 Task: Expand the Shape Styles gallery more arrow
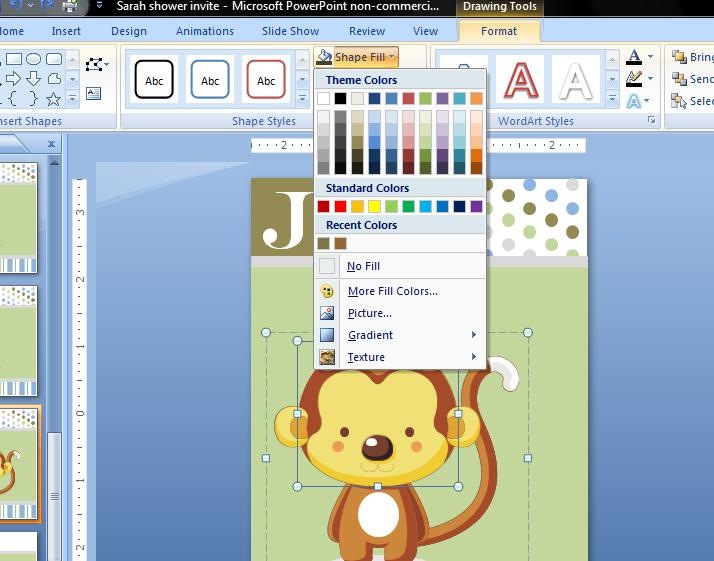302,98
